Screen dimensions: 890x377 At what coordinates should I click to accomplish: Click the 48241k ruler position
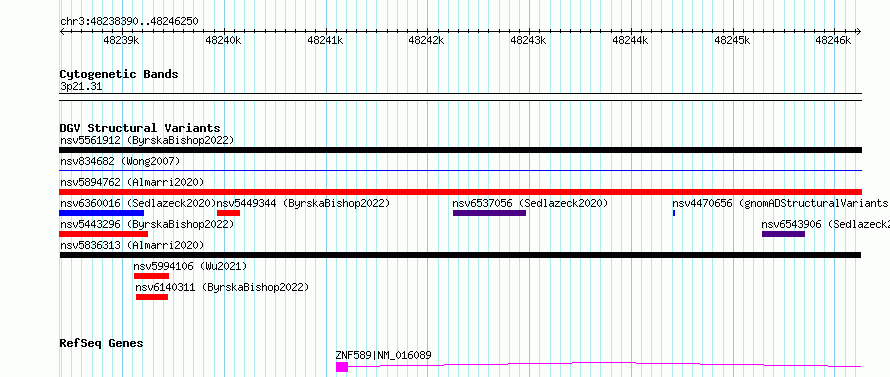point(325,40)
